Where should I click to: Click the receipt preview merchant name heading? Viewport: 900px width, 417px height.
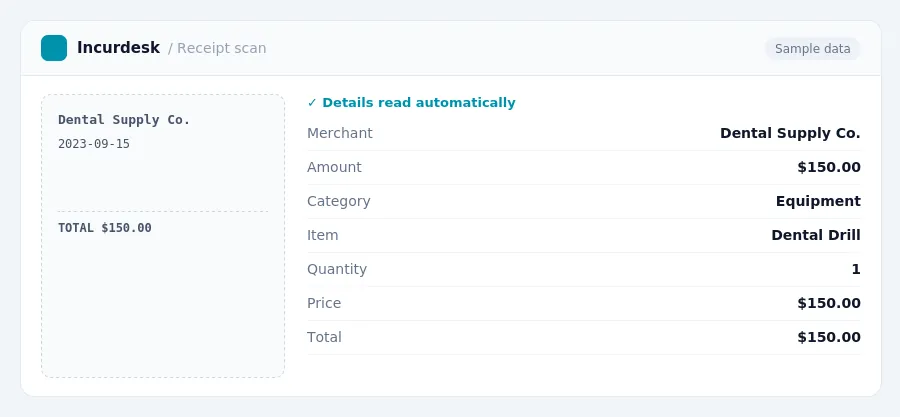(x=124, y=120)
